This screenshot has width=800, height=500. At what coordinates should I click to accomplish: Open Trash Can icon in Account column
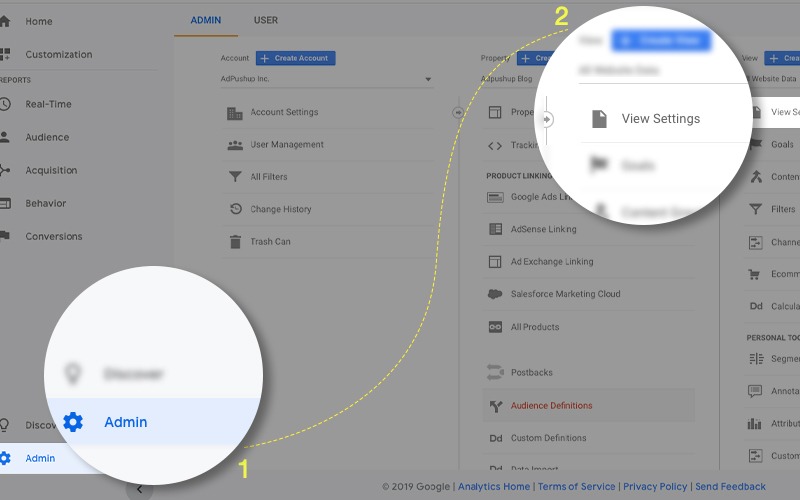[x=235, y=241]
